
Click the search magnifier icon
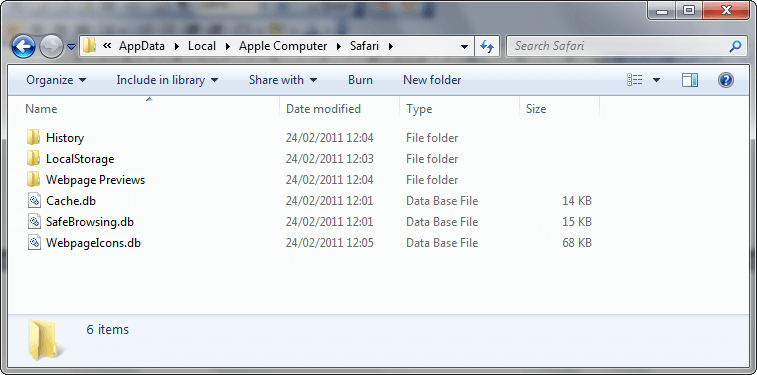tap(735, 46)
